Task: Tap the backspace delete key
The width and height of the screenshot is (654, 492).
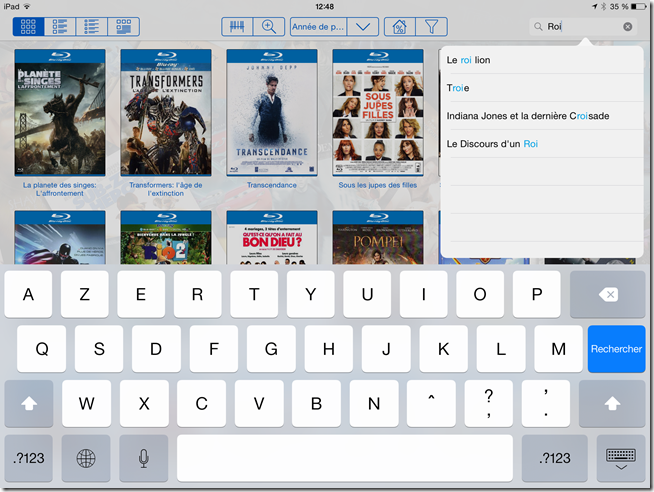Action: pyautogui.click(x=608, y=294)
